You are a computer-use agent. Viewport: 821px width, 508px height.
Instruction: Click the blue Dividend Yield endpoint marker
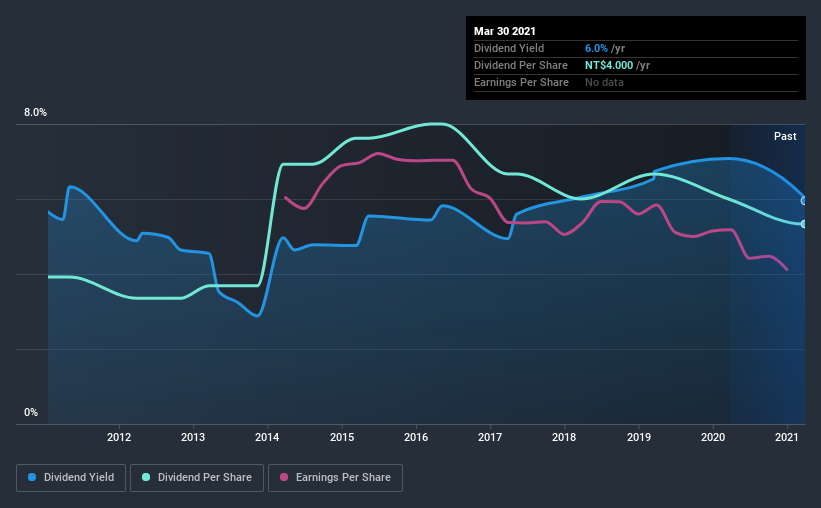pos(803,201)
